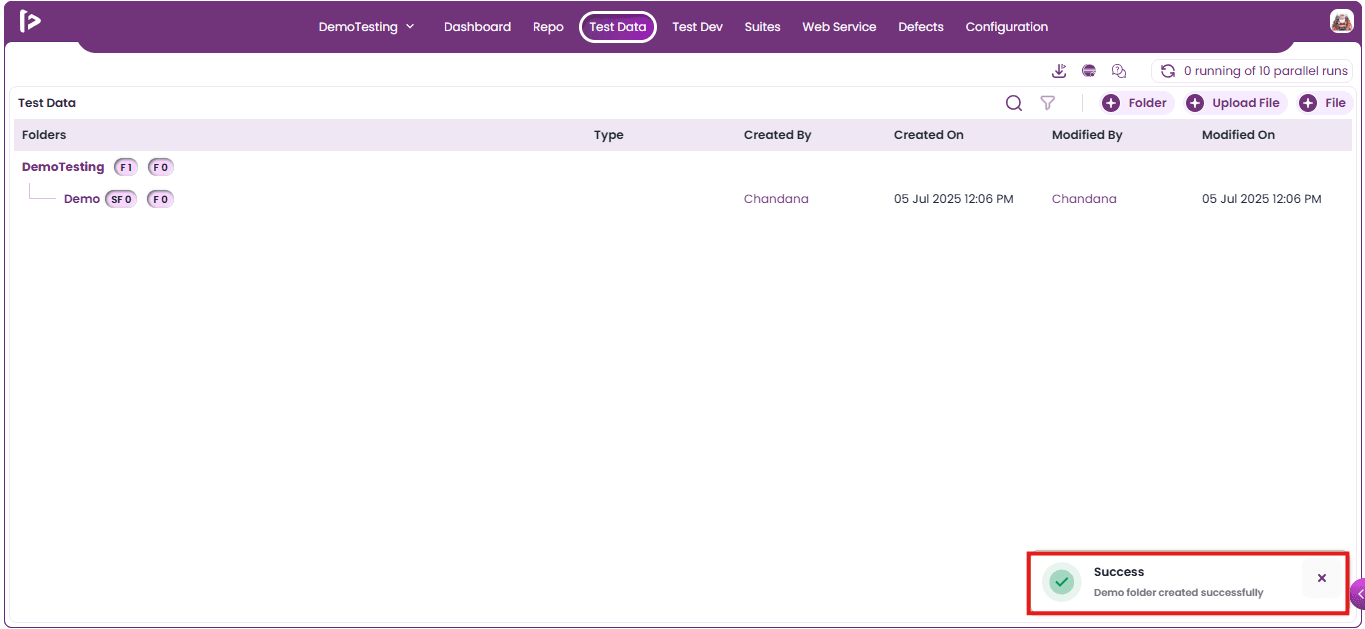Select the DemoTesting root folder

click(63, 167)
